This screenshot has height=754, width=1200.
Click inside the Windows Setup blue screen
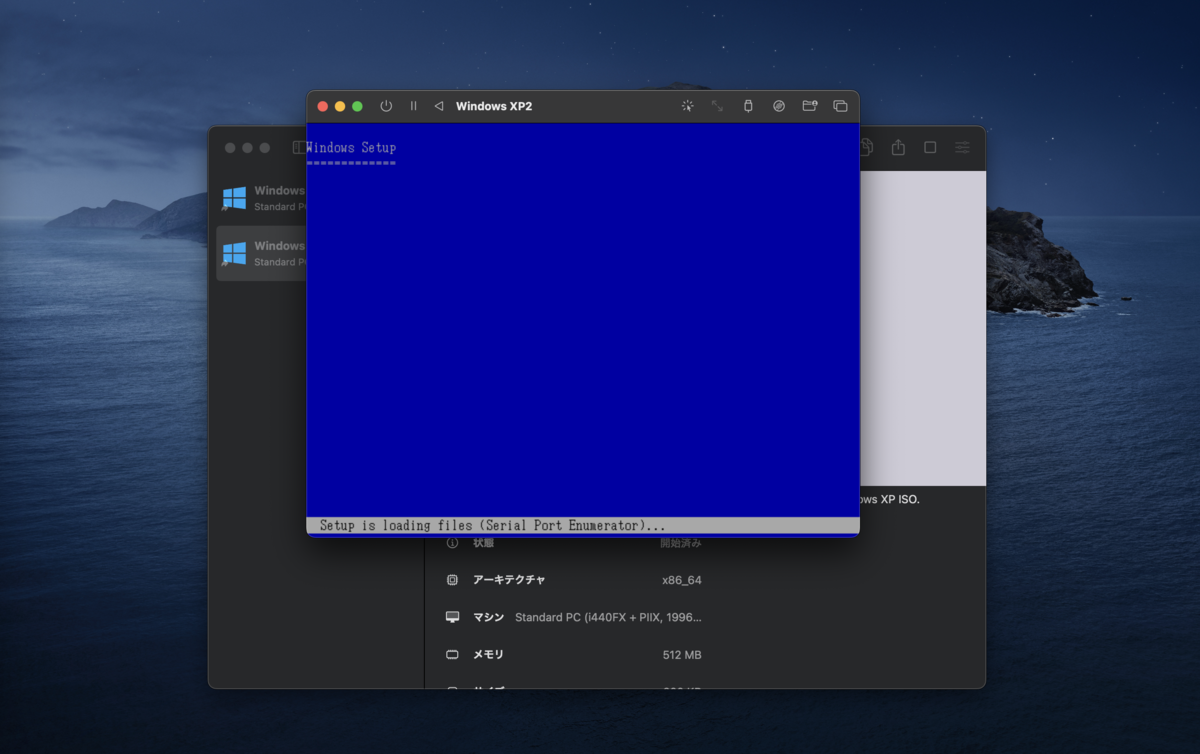[583, 330]
